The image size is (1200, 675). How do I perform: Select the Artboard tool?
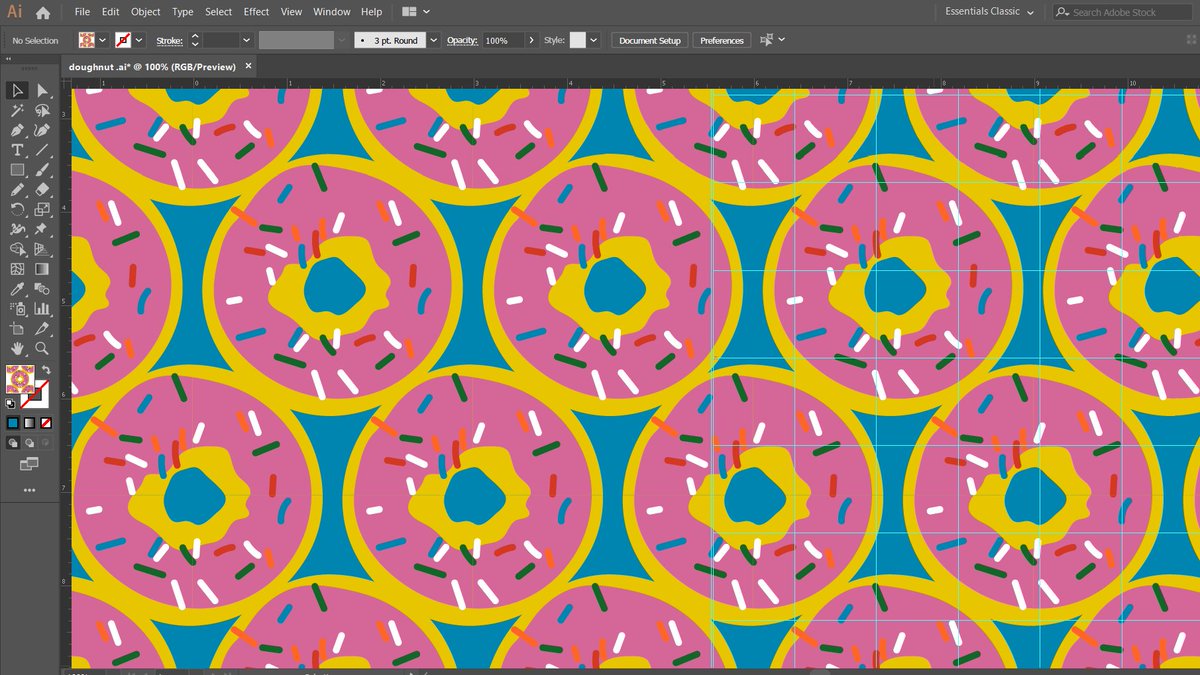coord(17,328)
